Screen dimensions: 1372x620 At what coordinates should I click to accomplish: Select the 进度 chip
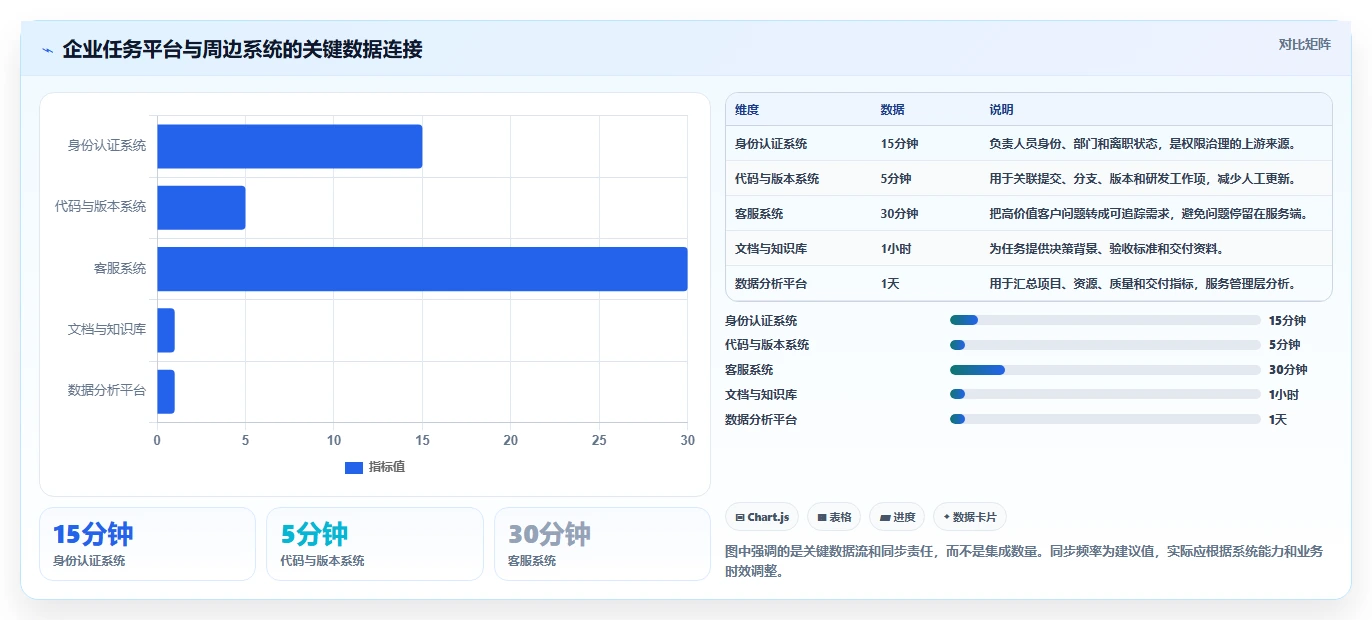[x=897, y=517]
